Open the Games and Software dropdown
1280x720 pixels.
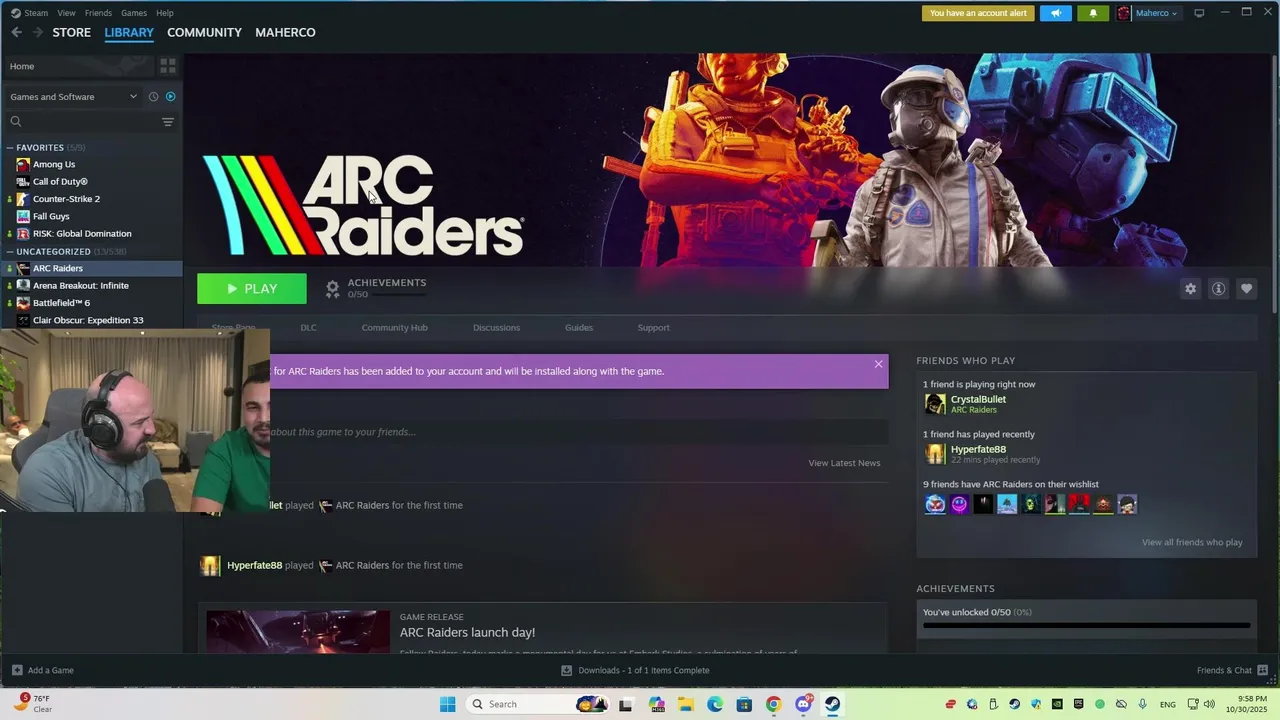pos(73,97)
